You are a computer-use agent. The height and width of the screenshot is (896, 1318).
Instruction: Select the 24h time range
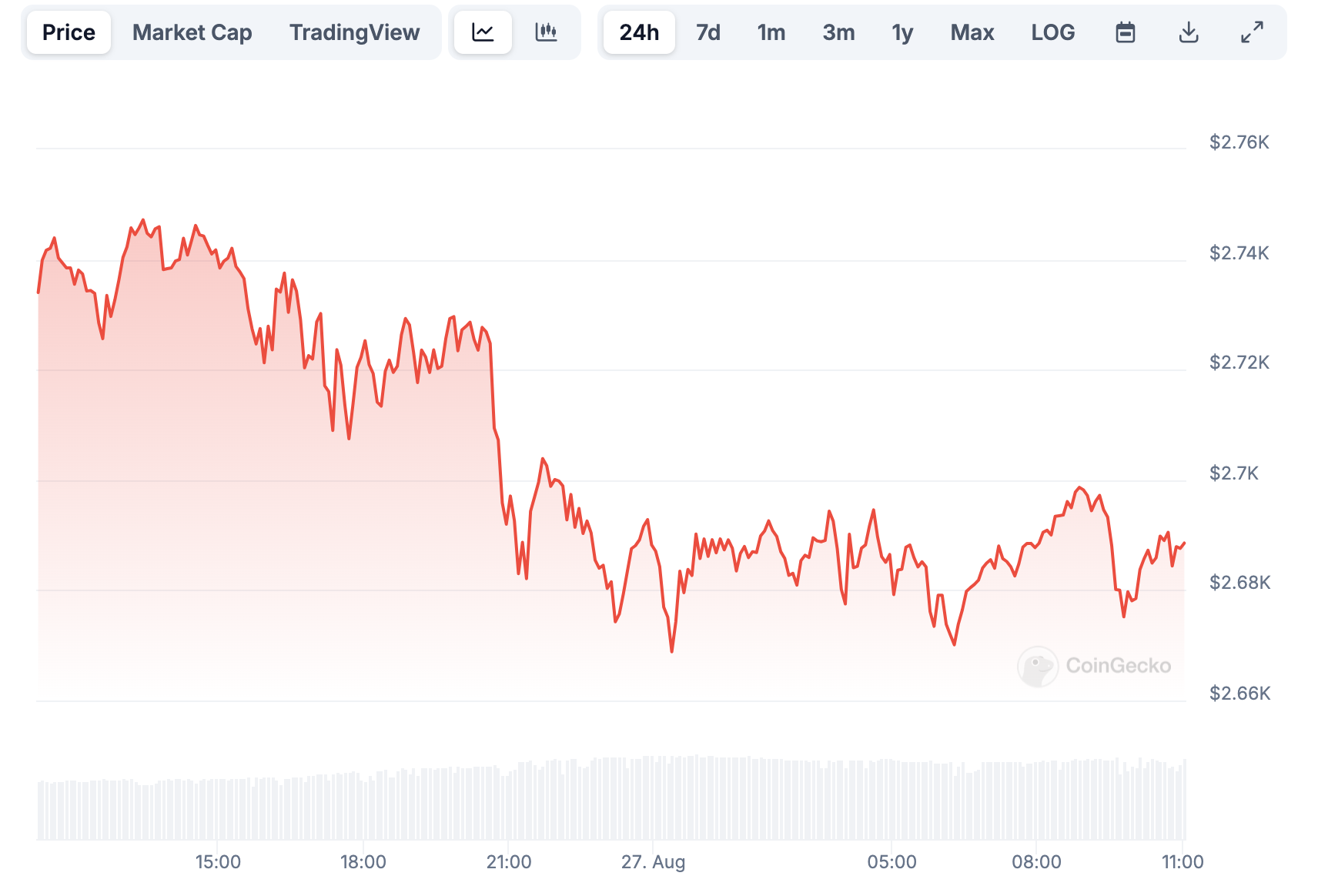639,32
